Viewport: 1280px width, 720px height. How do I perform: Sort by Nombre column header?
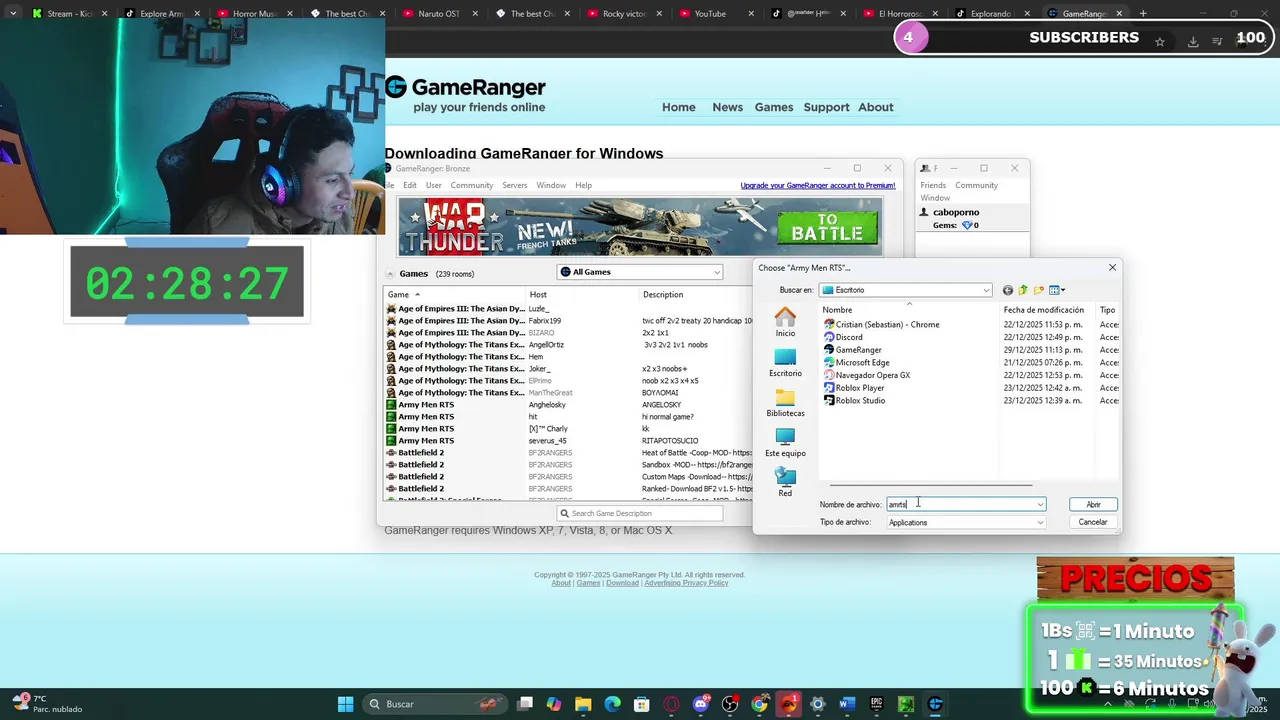837,310
